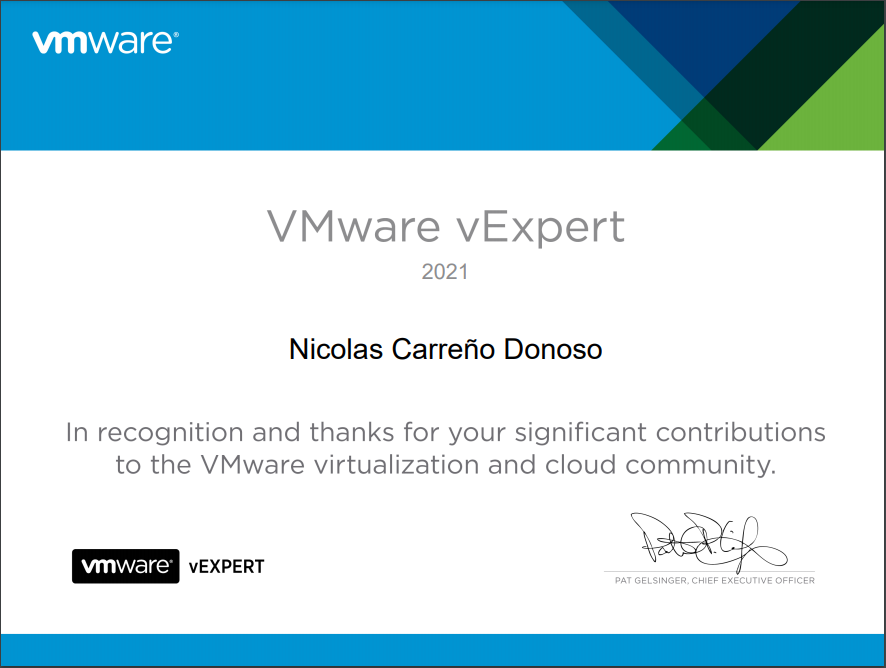
Task: Click 'PAT GELSINGER, CHIEF EXECUTIVE OFFICER' caption
Action: (x=715, y=580)
